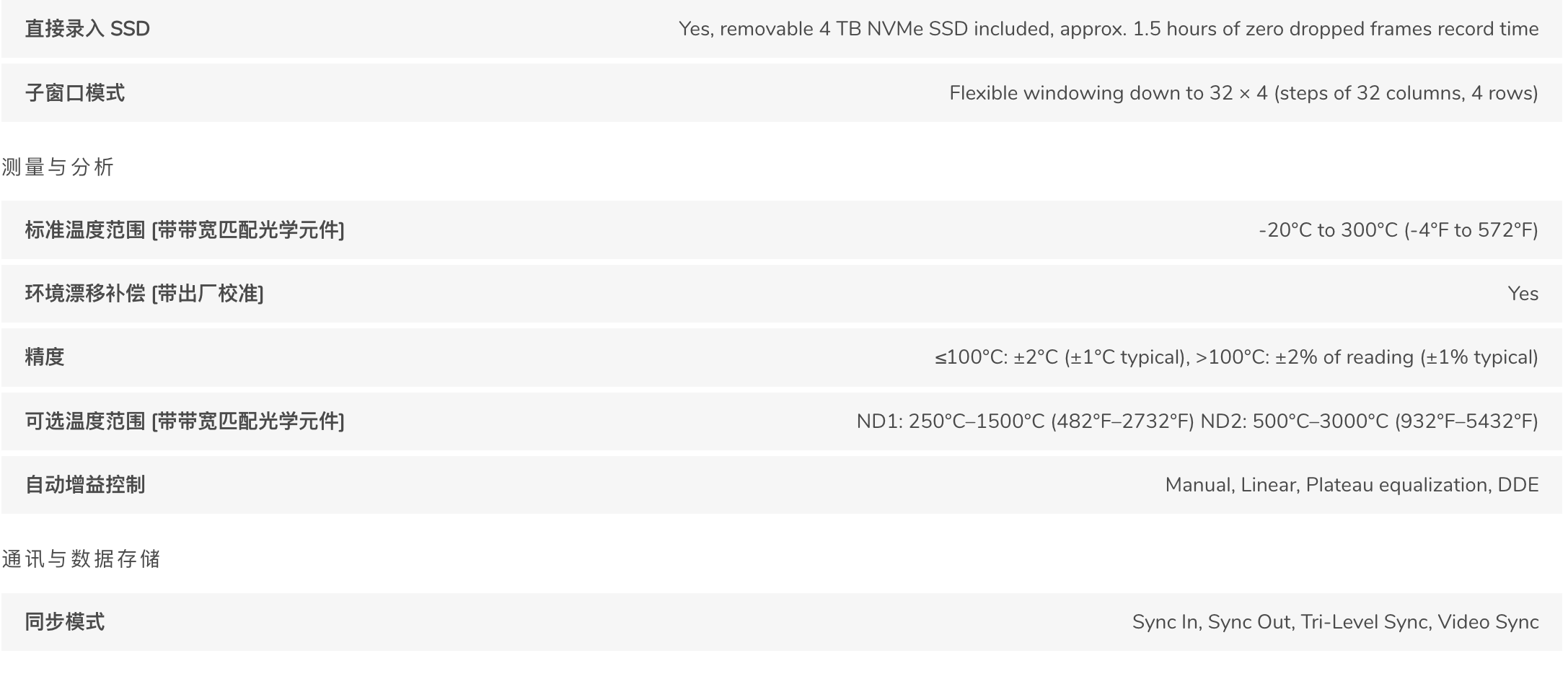
Task: Click the 通讯与数据存储 section heading
Action: coord(81,559)
